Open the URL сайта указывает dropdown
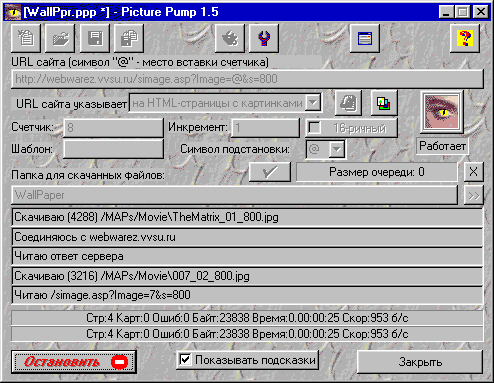 (x=313, y=103)
